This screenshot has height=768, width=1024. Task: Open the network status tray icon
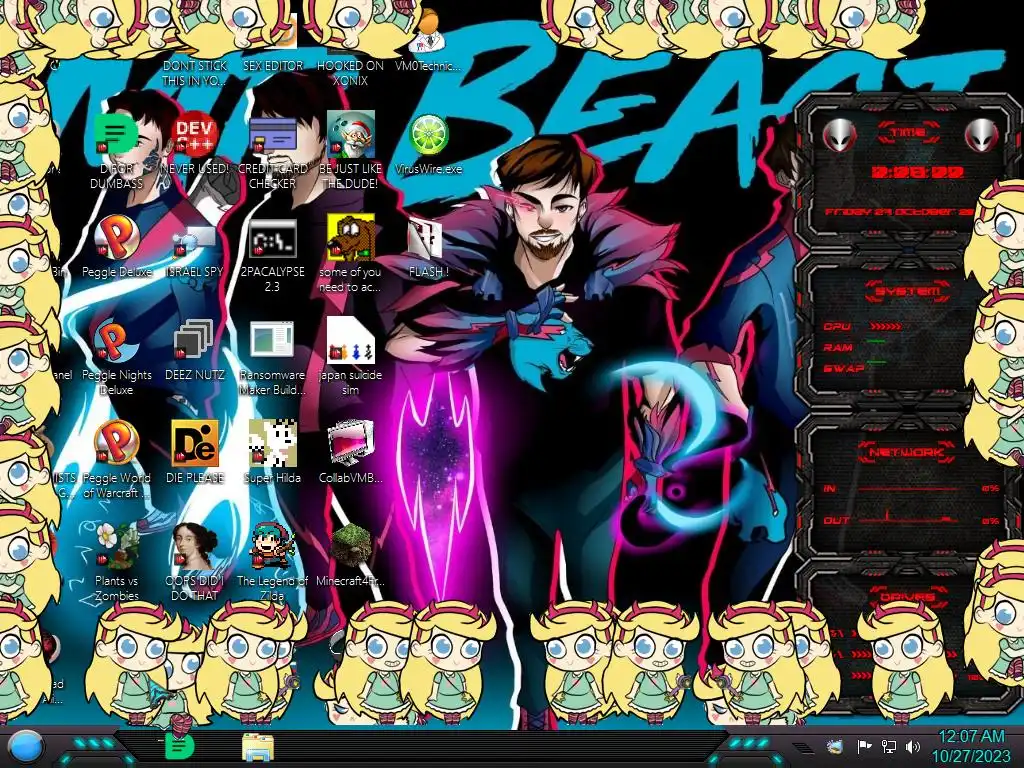click(x=889, y=746)
